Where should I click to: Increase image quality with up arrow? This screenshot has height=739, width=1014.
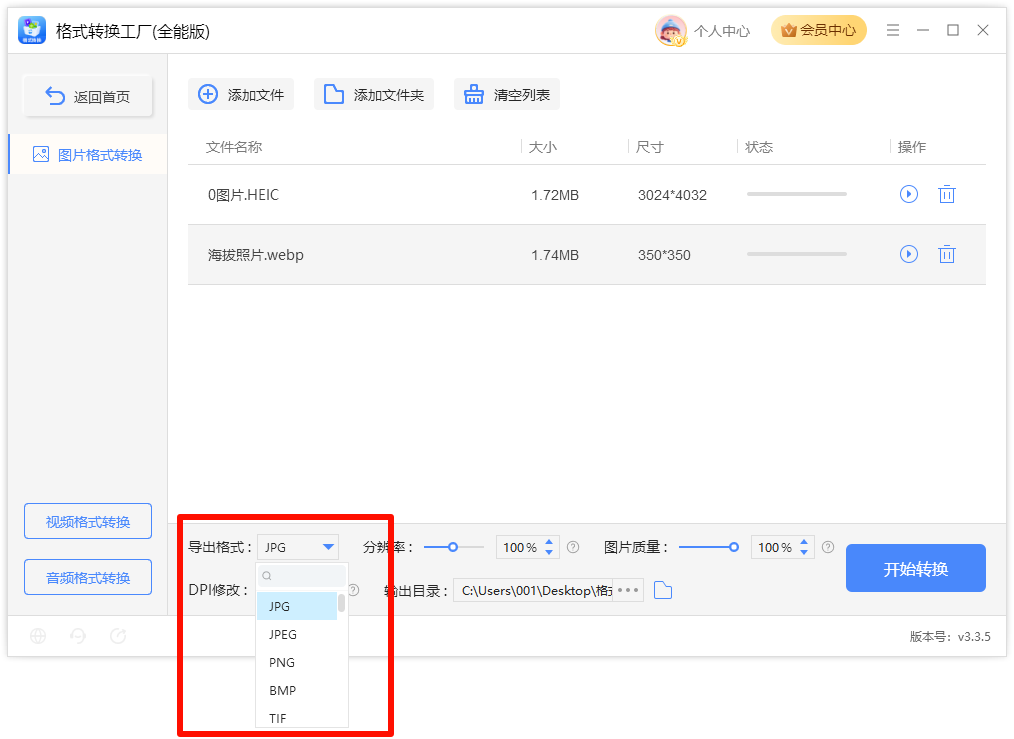pyautogui.click(x=804, y=542)
